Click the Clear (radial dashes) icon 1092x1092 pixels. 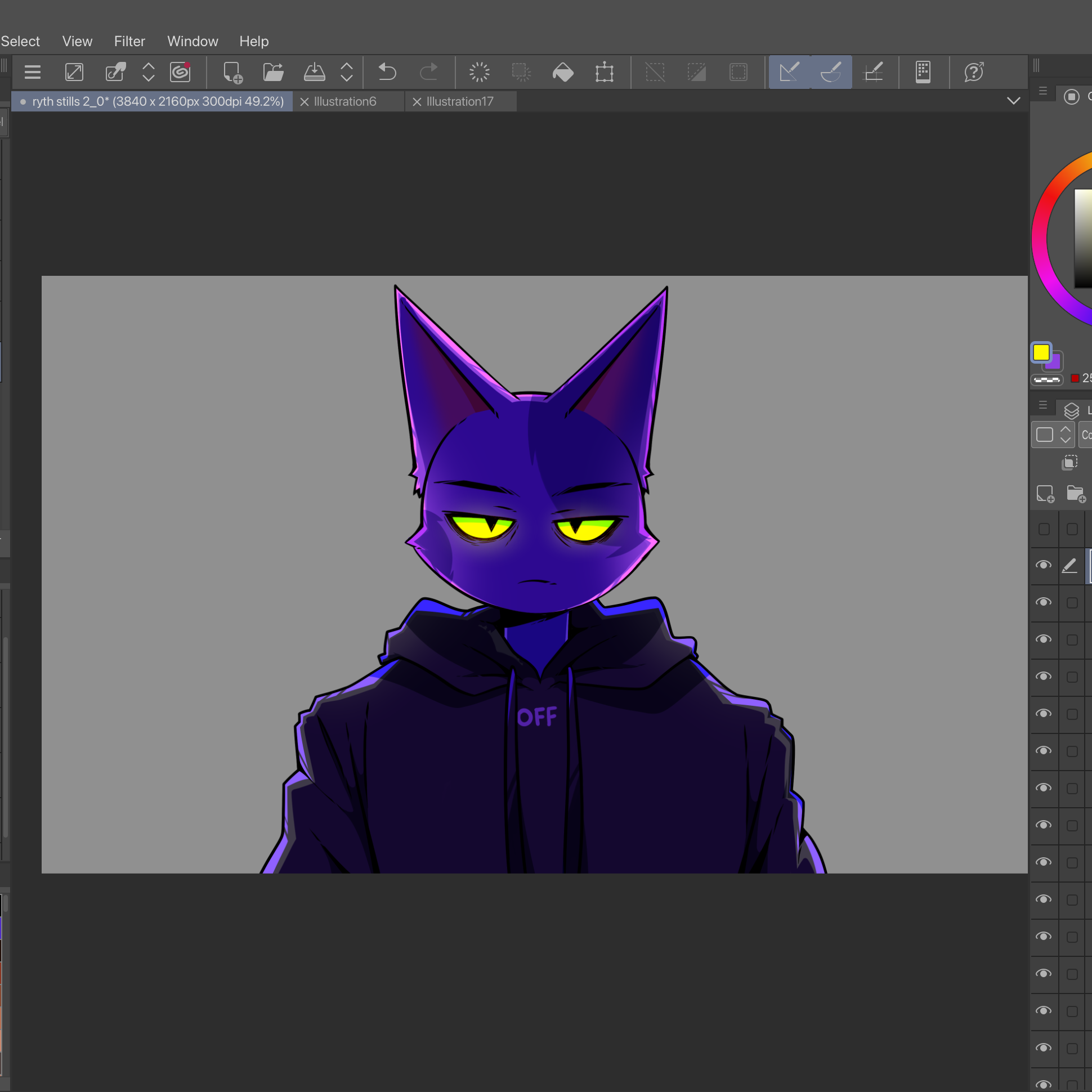click(x=480, y=73)
